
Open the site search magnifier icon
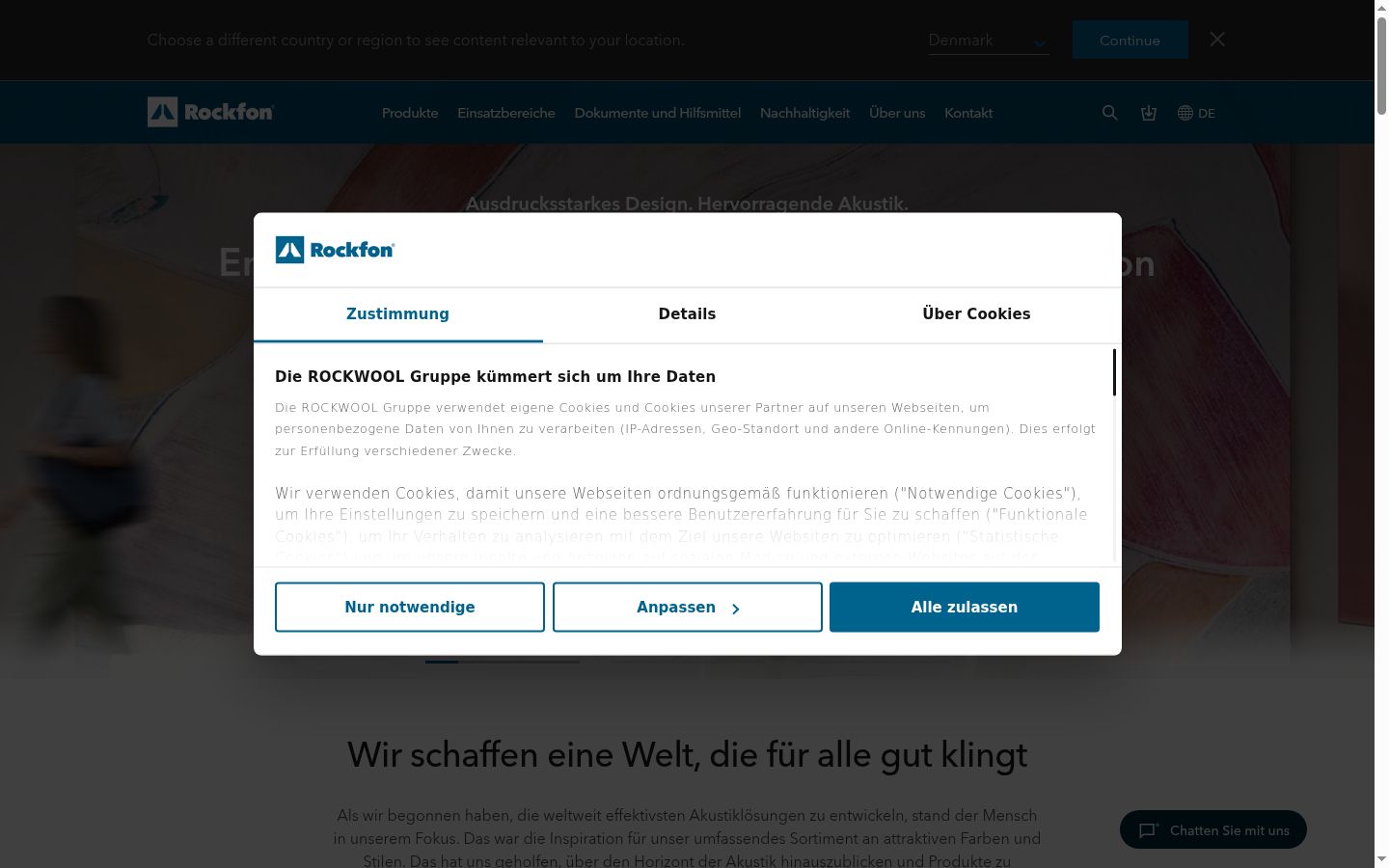[1109, 113]
